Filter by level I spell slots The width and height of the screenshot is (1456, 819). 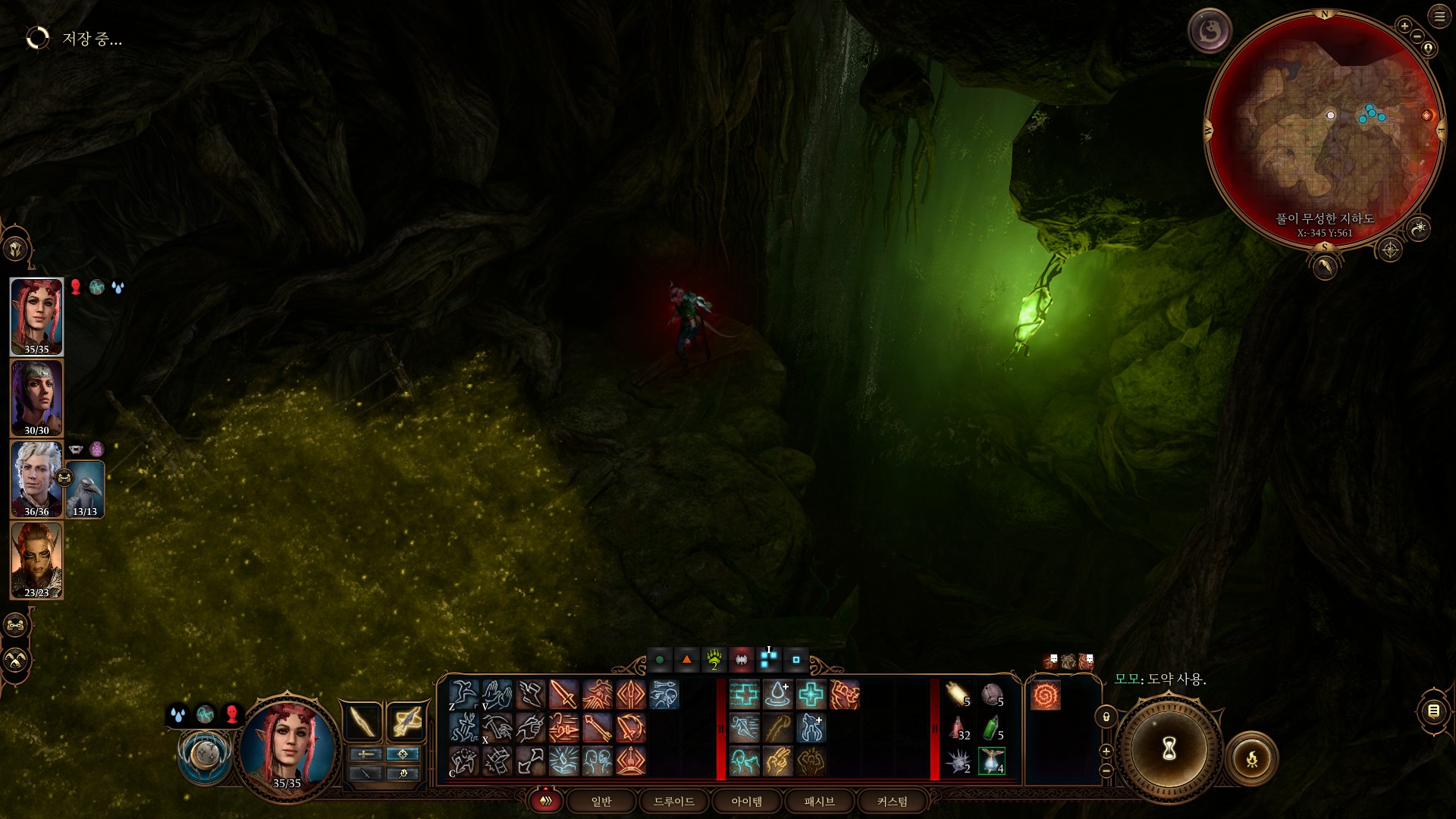769,659
